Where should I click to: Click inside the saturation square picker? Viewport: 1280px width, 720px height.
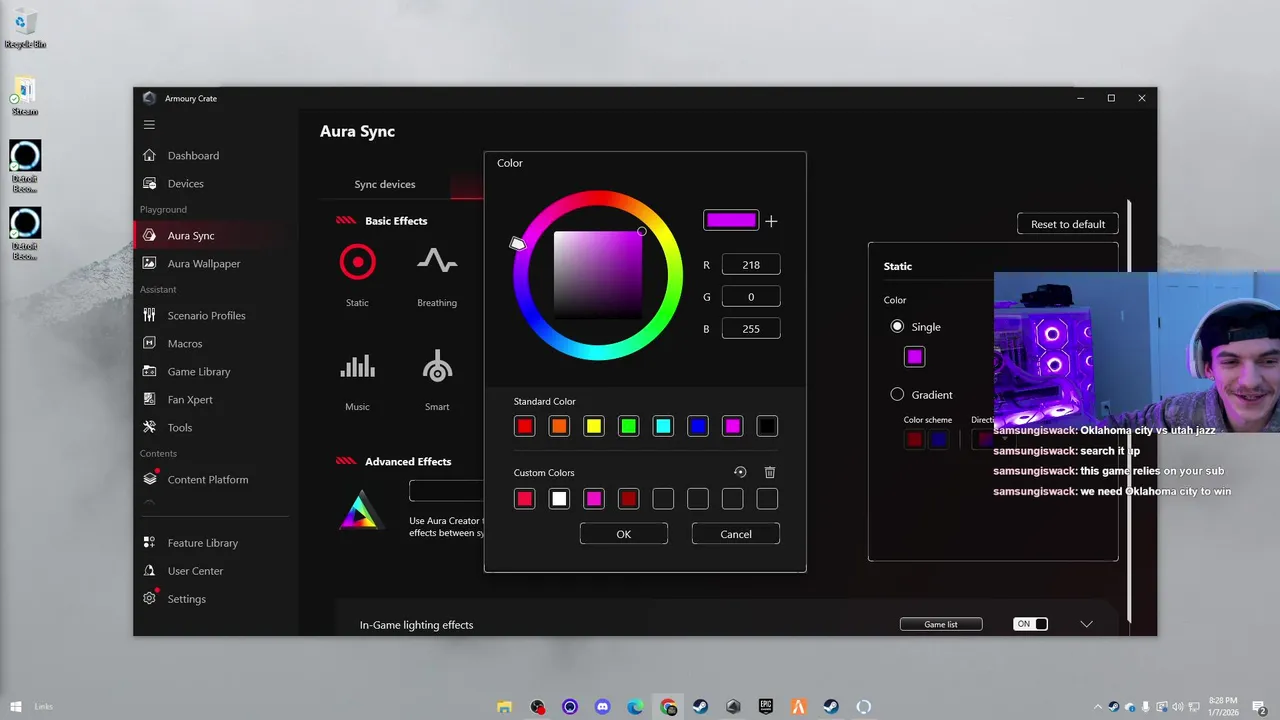(598, 275)
